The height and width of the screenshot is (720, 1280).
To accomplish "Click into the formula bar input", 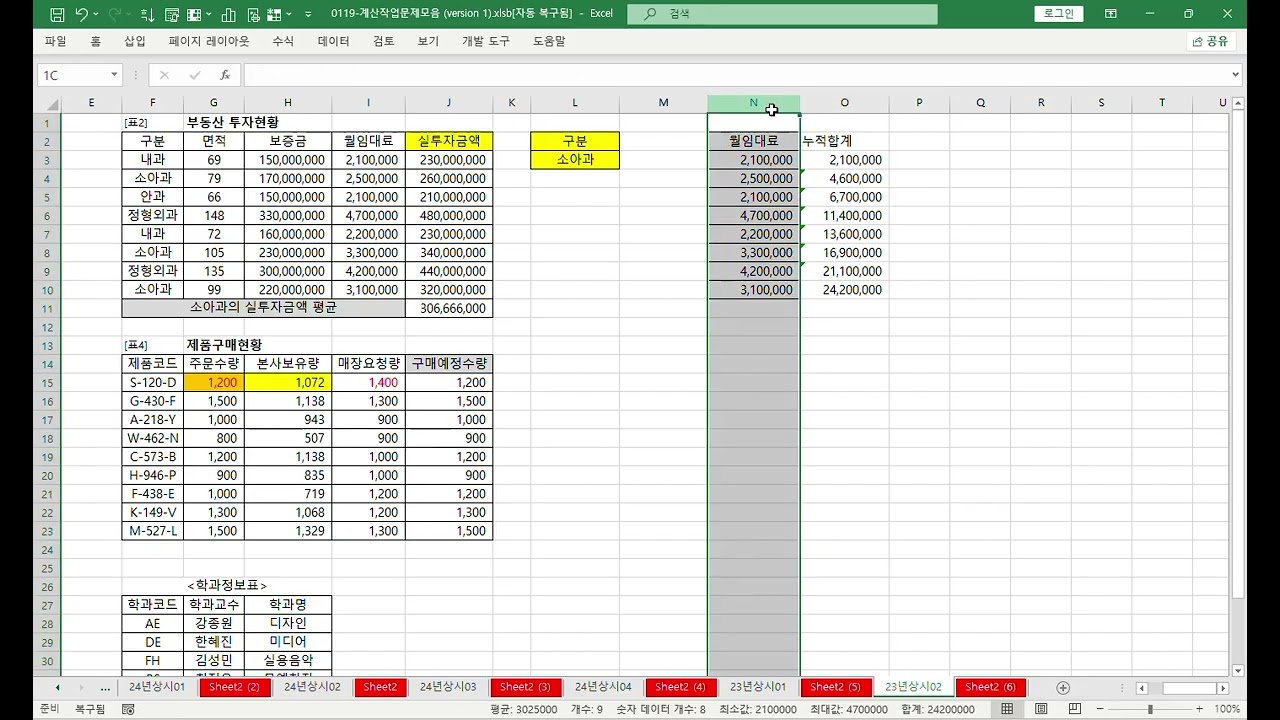I will pos(735,75).
